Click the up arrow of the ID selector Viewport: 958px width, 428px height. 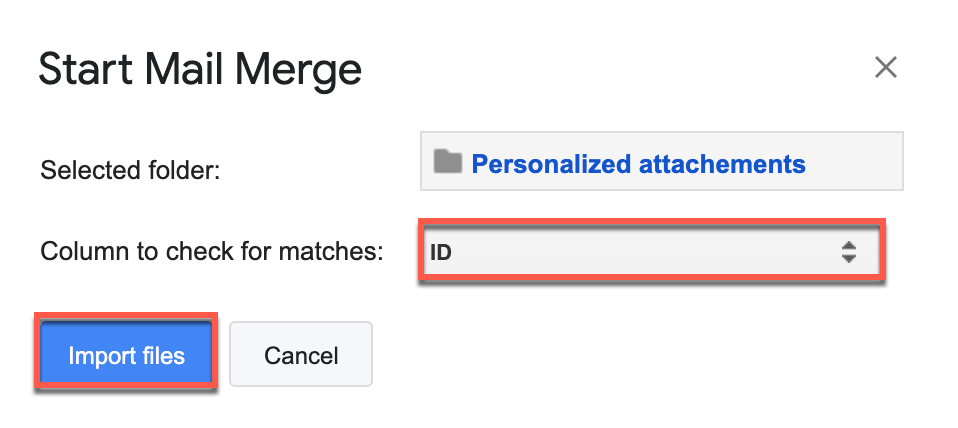(x=849, y=245)
